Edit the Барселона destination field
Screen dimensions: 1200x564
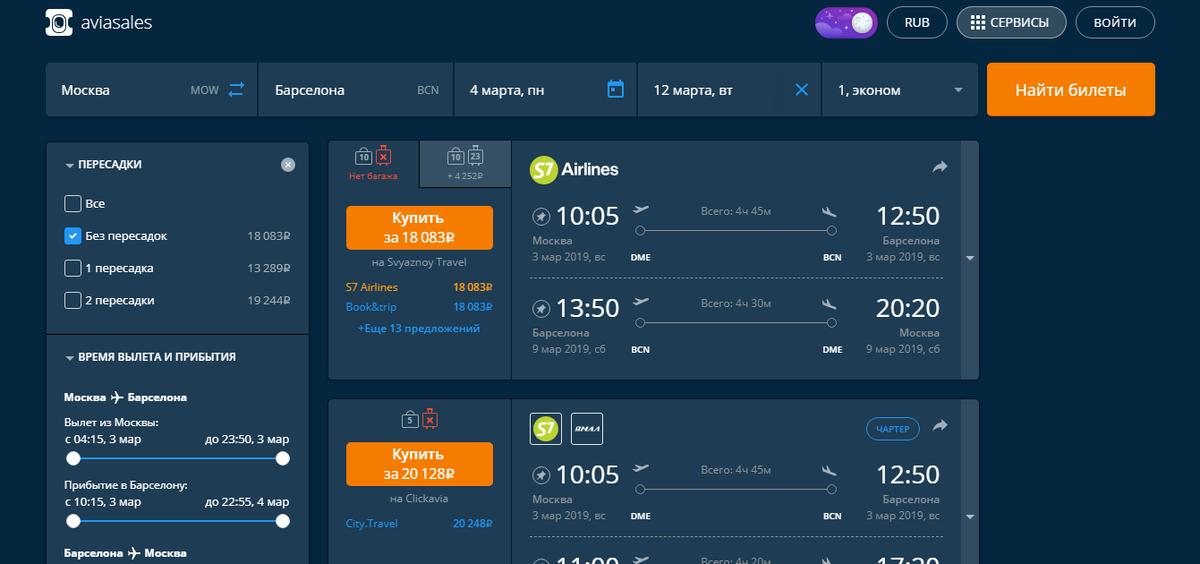pyautogui.click(x=355, y=90)
